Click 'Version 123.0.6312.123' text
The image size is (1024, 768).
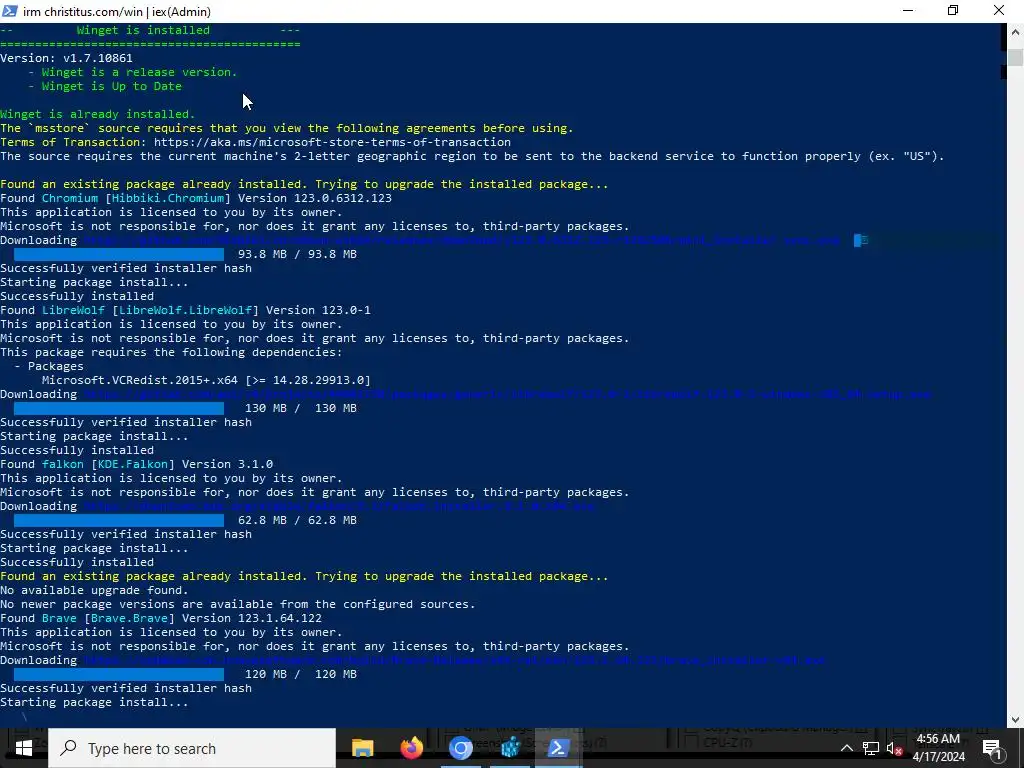click(315, 198)
